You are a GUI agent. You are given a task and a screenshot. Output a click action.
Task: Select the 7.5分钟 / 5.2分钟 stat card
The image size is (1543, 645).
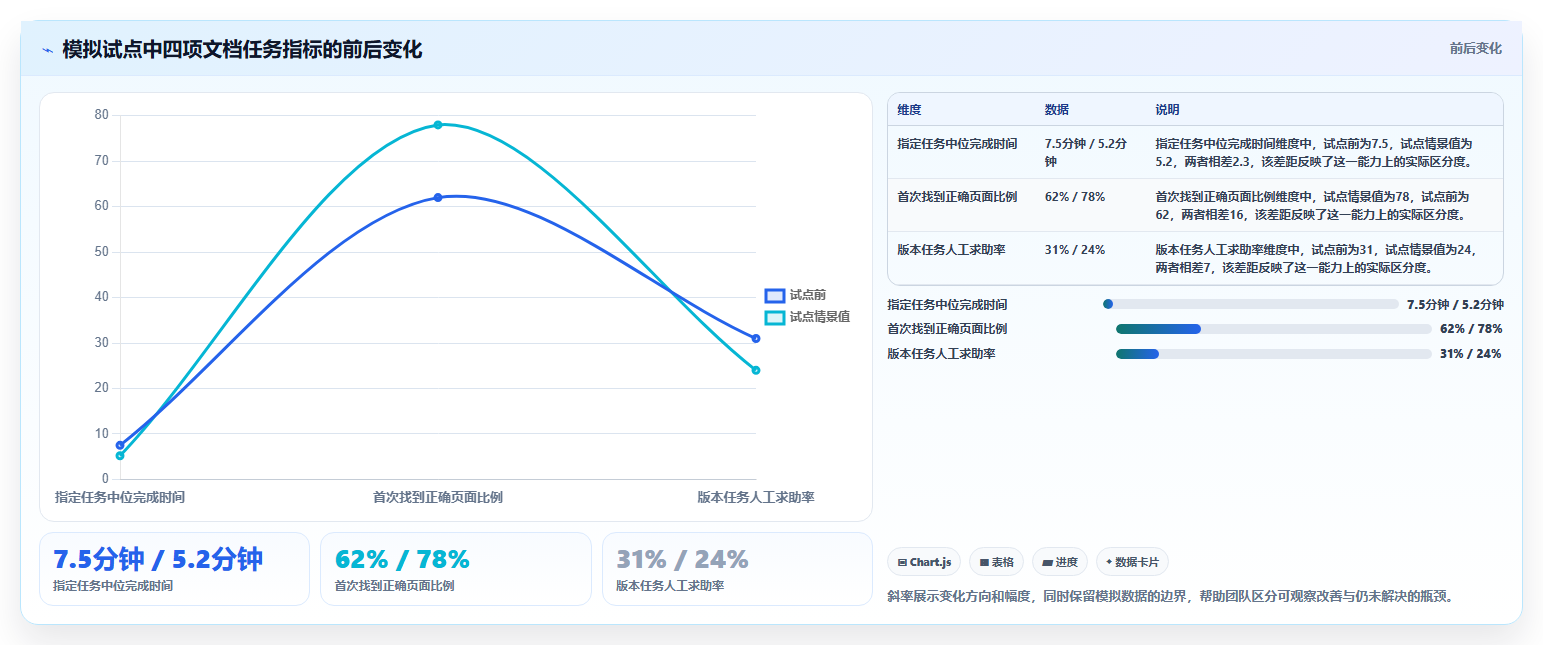(174, 569)
